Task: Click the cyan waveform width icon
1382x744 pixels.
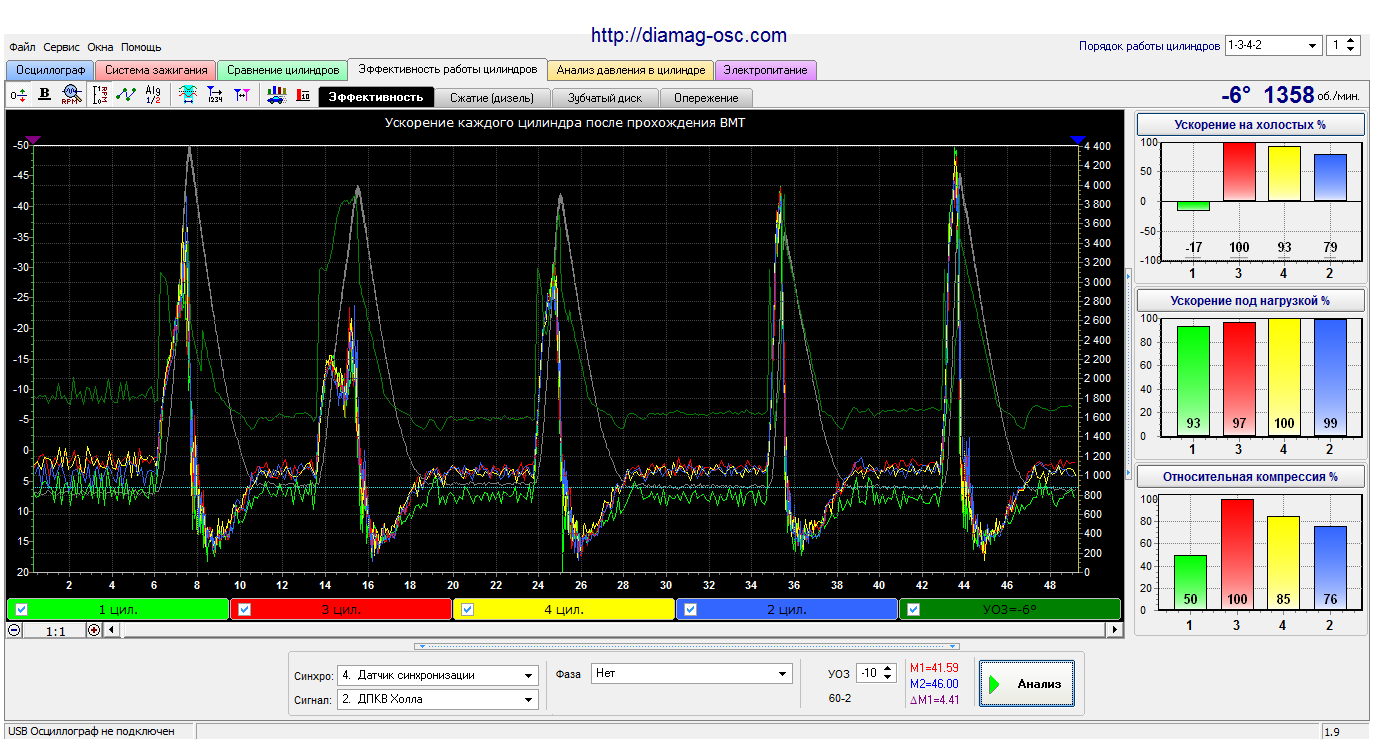Action: click(x=187, y=95)
